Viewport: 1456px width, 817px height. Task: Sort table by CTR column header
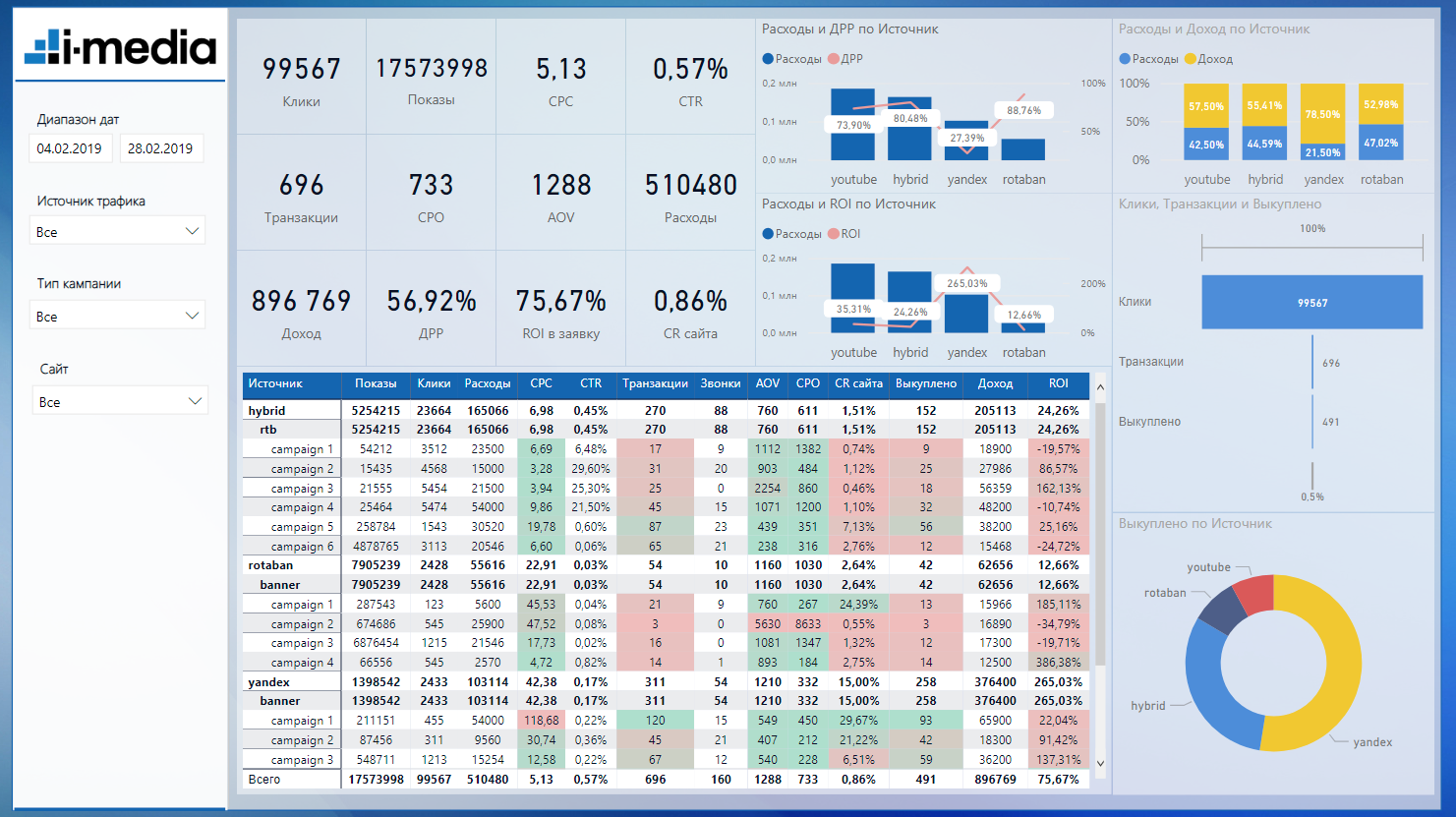pyautogui.click(x=591, y=383)
